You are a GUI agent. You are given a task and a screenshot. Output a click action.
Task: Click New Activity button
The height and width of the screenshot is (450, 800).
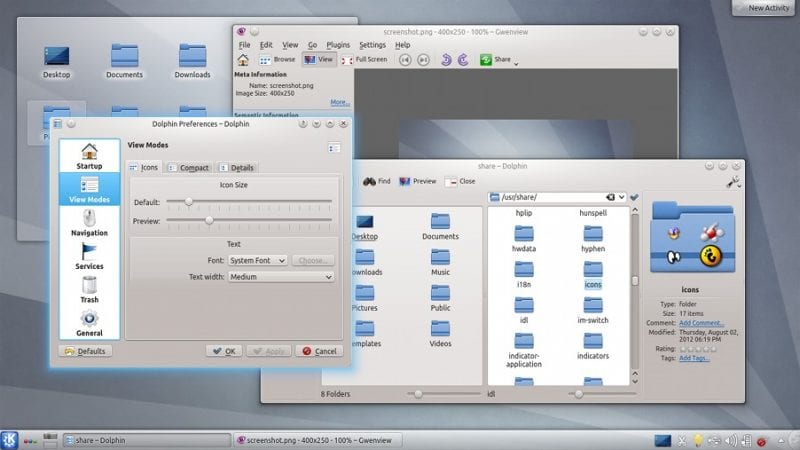tap(763, 8)
